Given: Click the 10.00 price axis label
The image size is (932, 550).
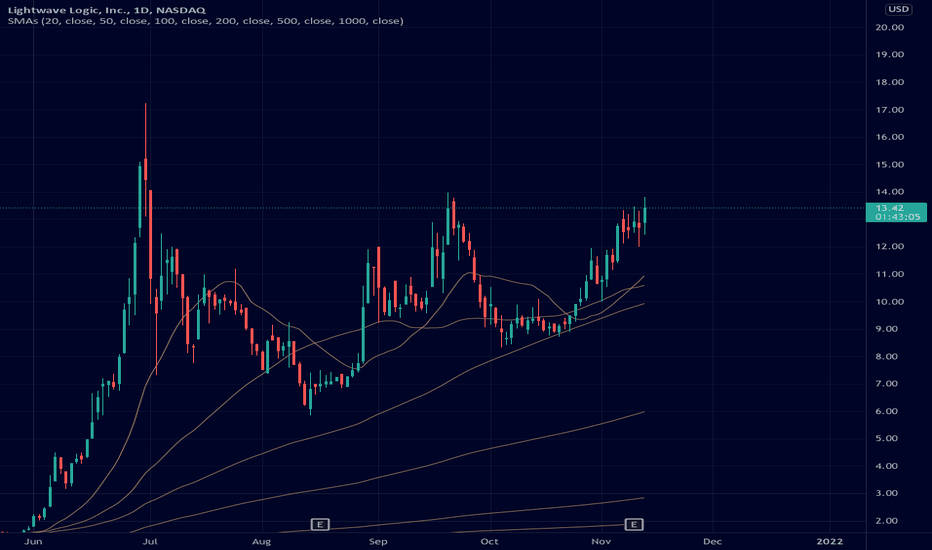Looking at the screenshot, I should click(890, 302).
